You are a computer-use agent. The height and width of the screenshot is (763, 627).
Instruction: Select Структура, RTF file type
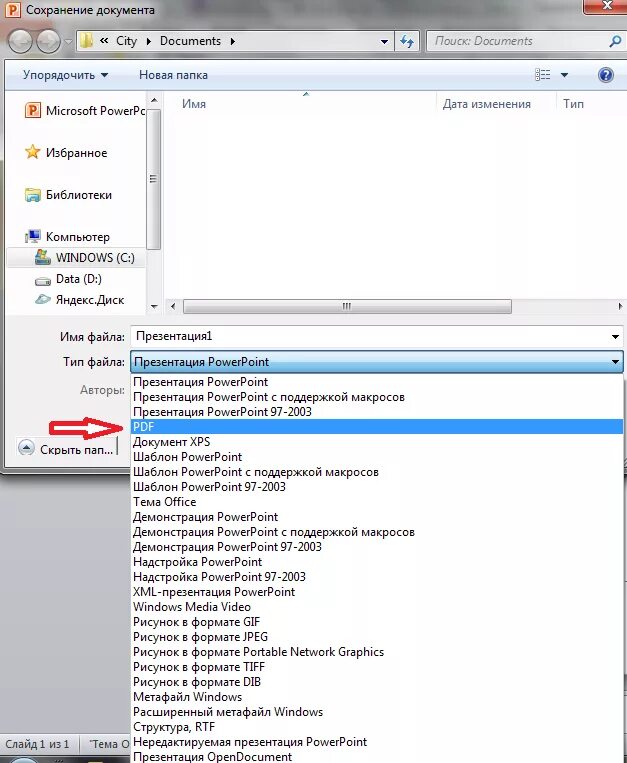pos(377,727)
